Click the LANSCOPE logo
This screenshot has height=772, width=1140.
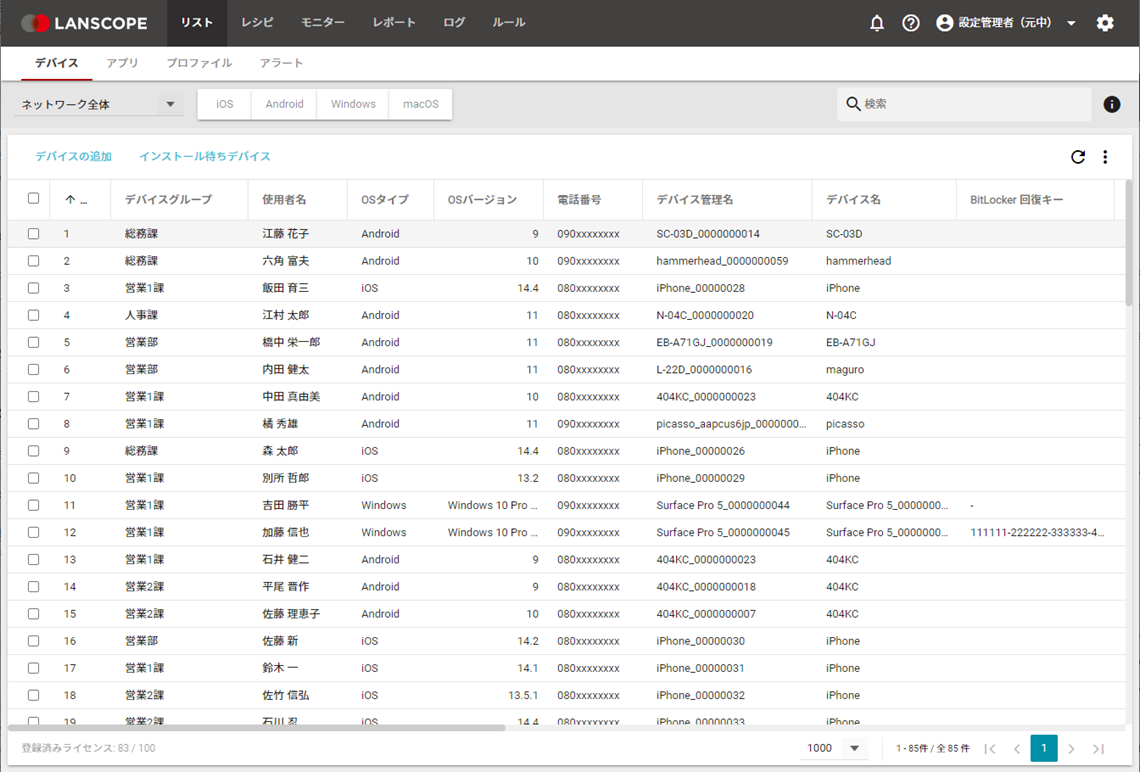click(84, 23)
